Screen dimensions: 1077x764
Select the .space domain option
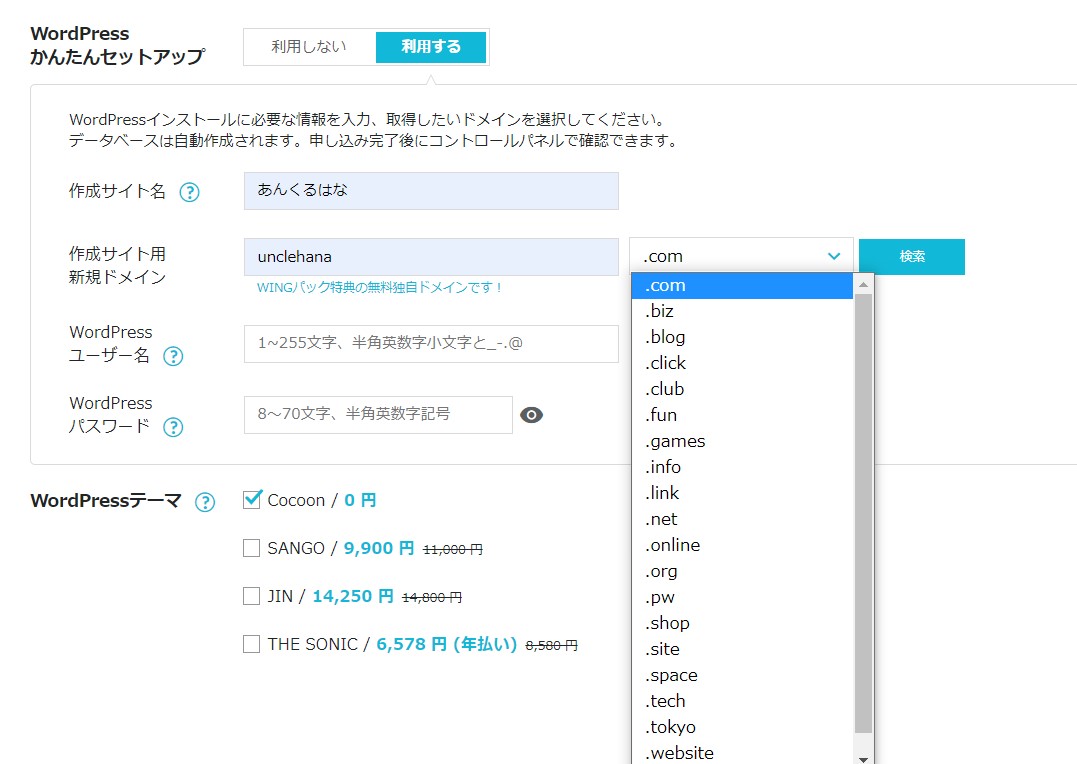tap(742, 675)
